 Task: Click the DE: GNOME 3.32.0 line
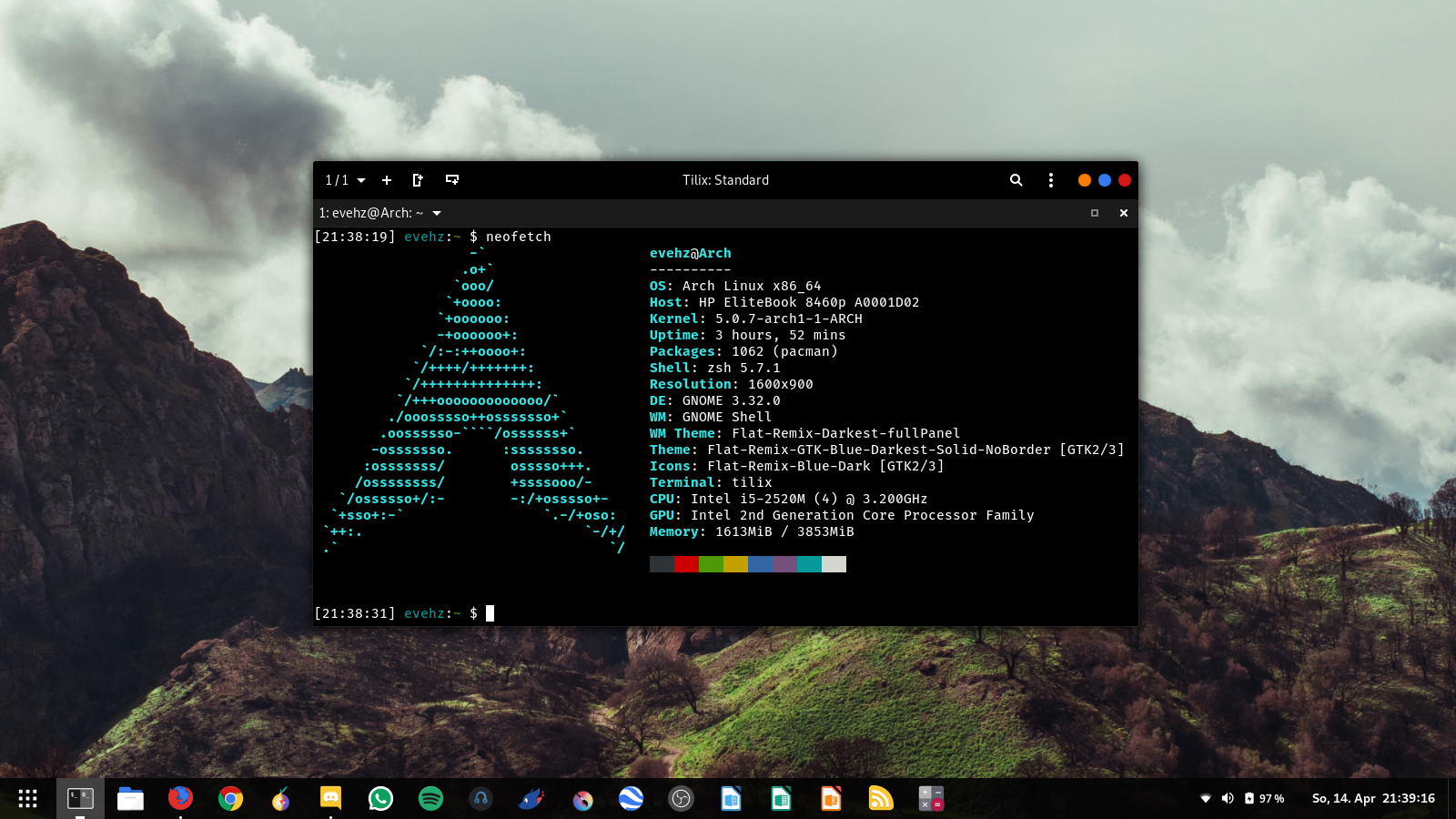[715, 400]
